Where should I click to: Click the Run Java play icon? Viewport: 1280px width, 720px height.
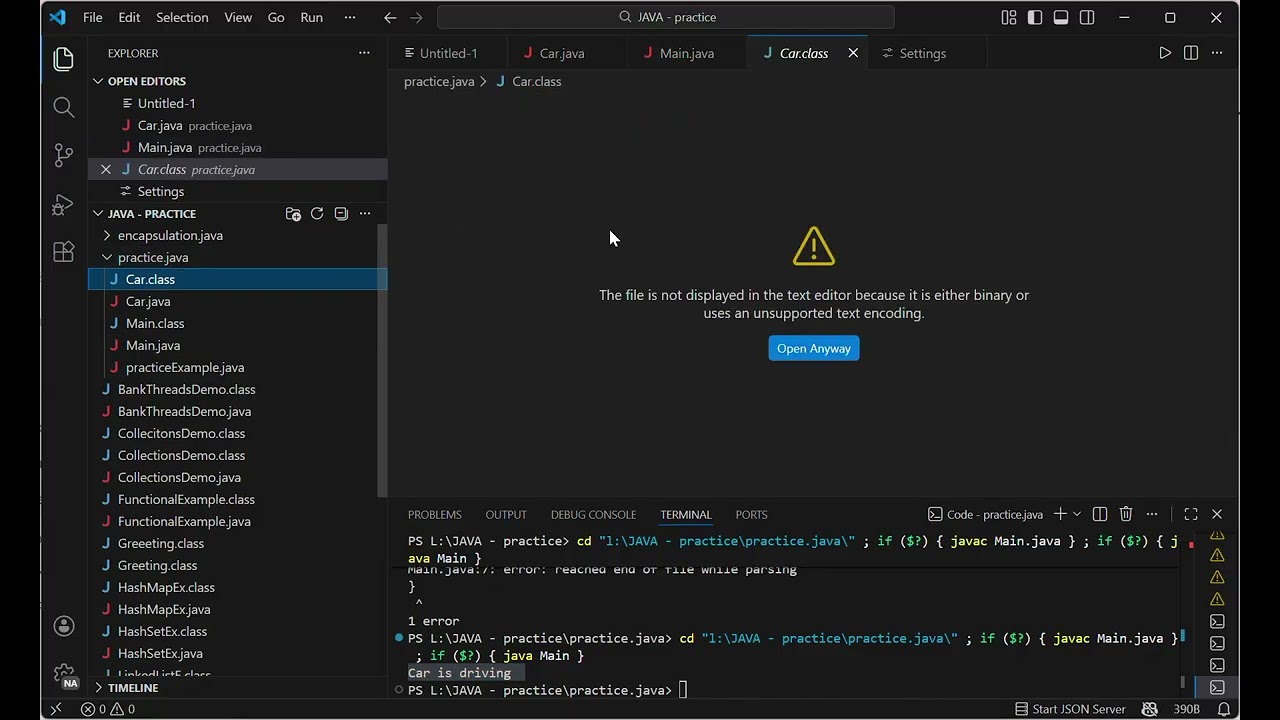pyautogui.click(x=1165, y=53)
